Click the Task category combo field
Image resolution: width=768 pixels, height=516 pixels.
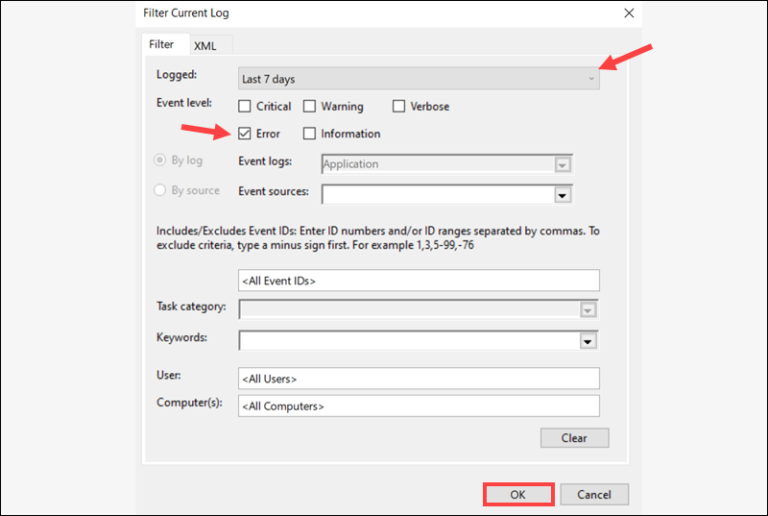[418, 309]
